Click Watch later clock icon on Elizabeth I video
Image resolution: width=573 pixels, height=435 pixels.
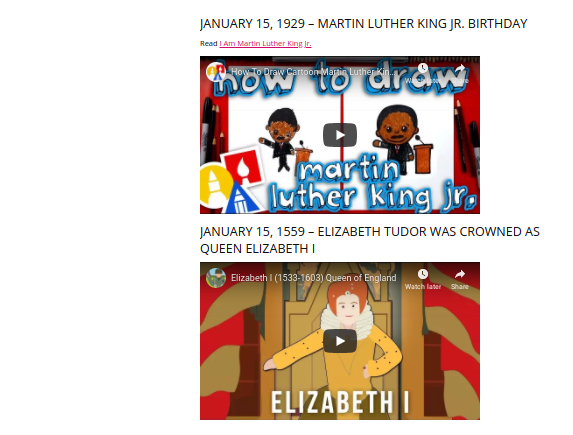coord(423,274)
